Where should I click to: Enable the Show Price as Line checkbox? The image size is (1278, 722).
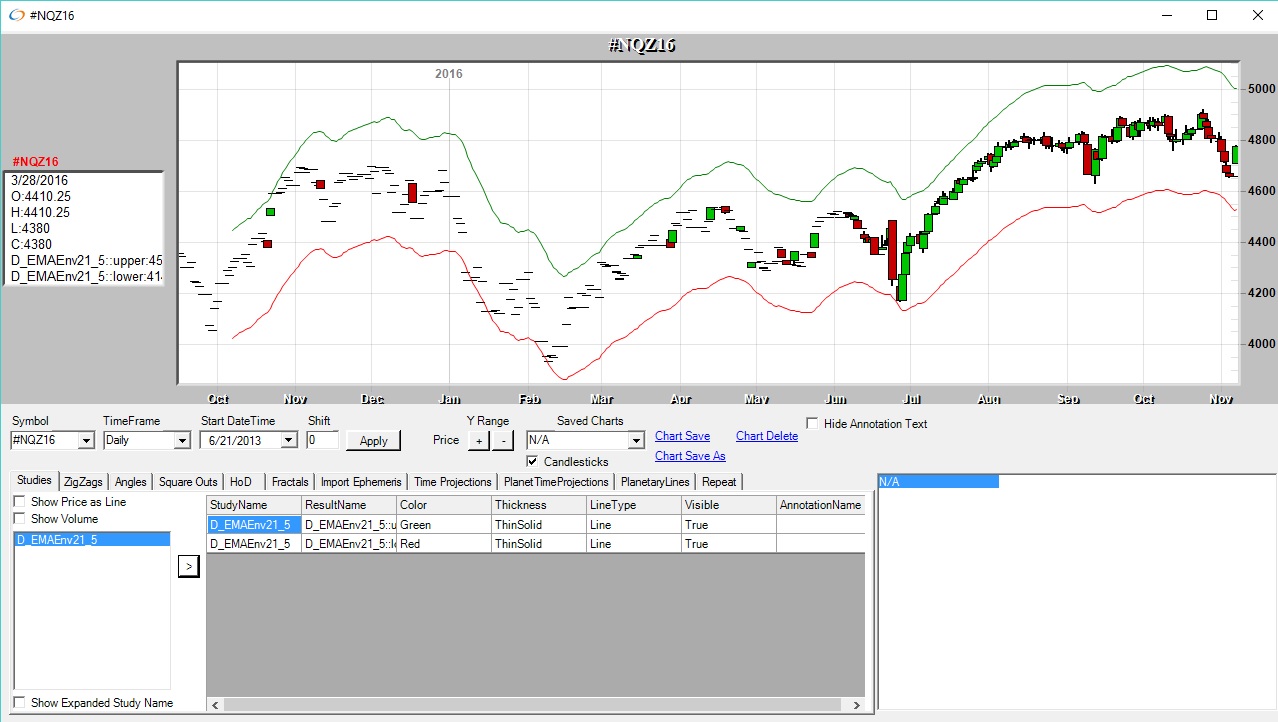[x=20, y=502]
